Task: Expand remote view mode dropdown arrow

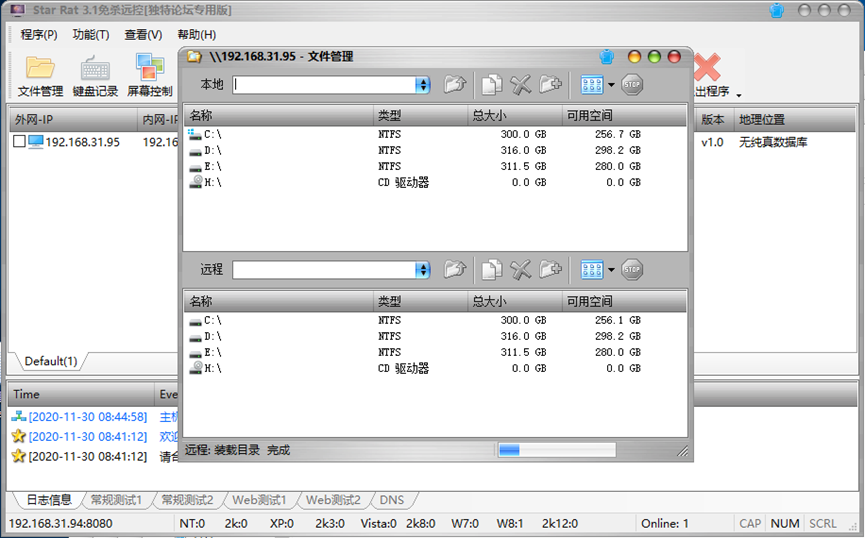Action: click(611, 270)
